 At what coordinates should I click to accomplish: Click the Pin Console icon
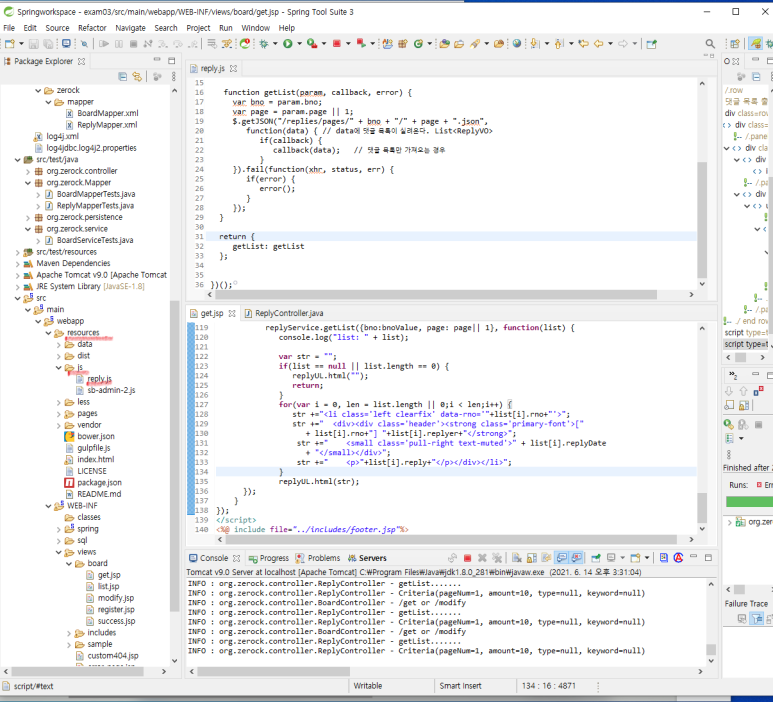tap(596, 558)
